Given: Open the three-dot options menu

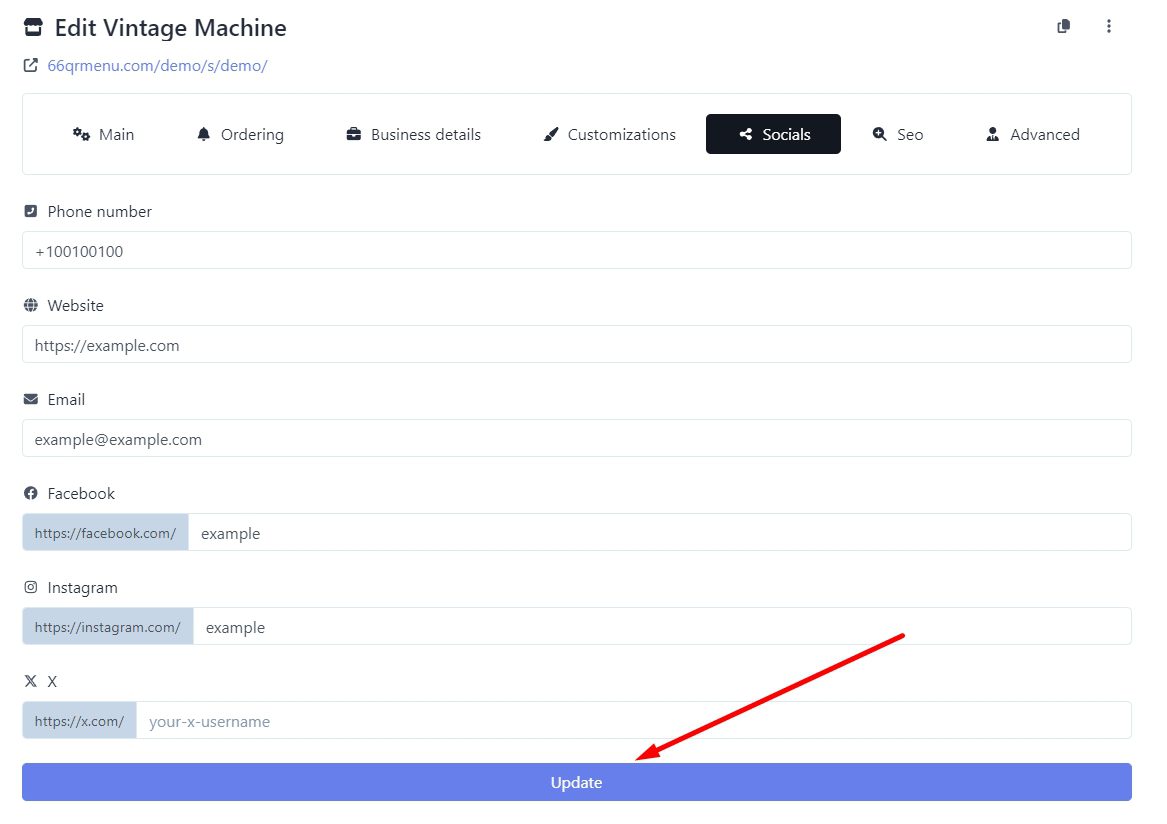Looking at the screenshot, I should coord(1108,27).
